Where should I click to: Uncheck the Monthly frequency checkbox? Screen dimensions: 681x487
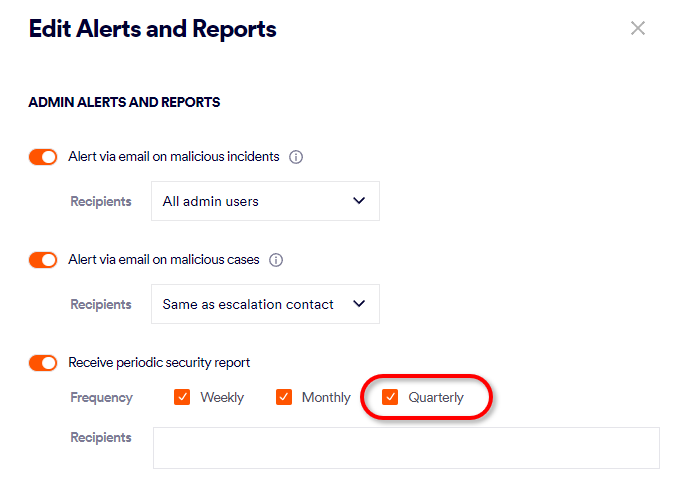coord(284,397)
